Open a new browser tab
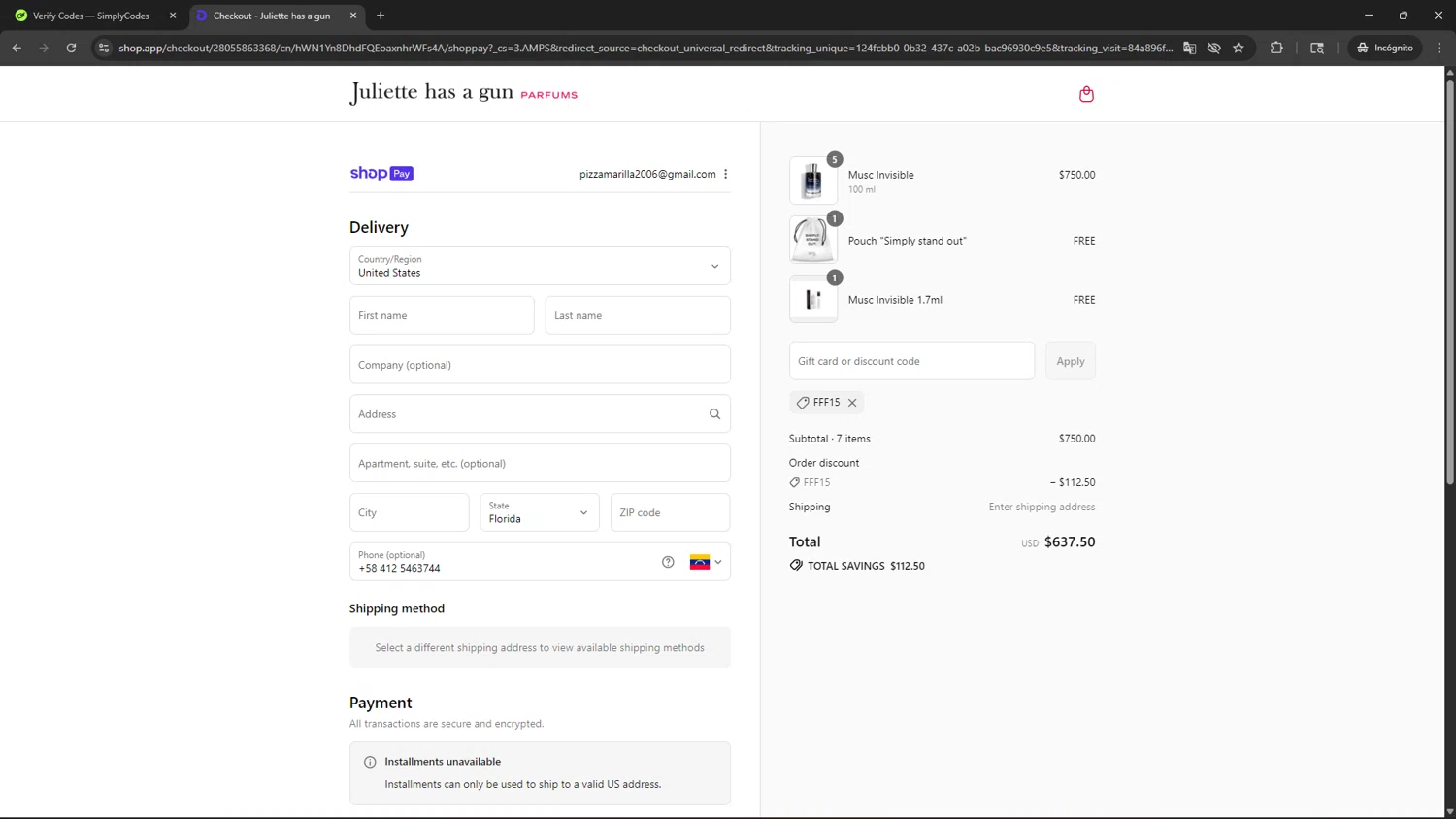 pos(381,16)
